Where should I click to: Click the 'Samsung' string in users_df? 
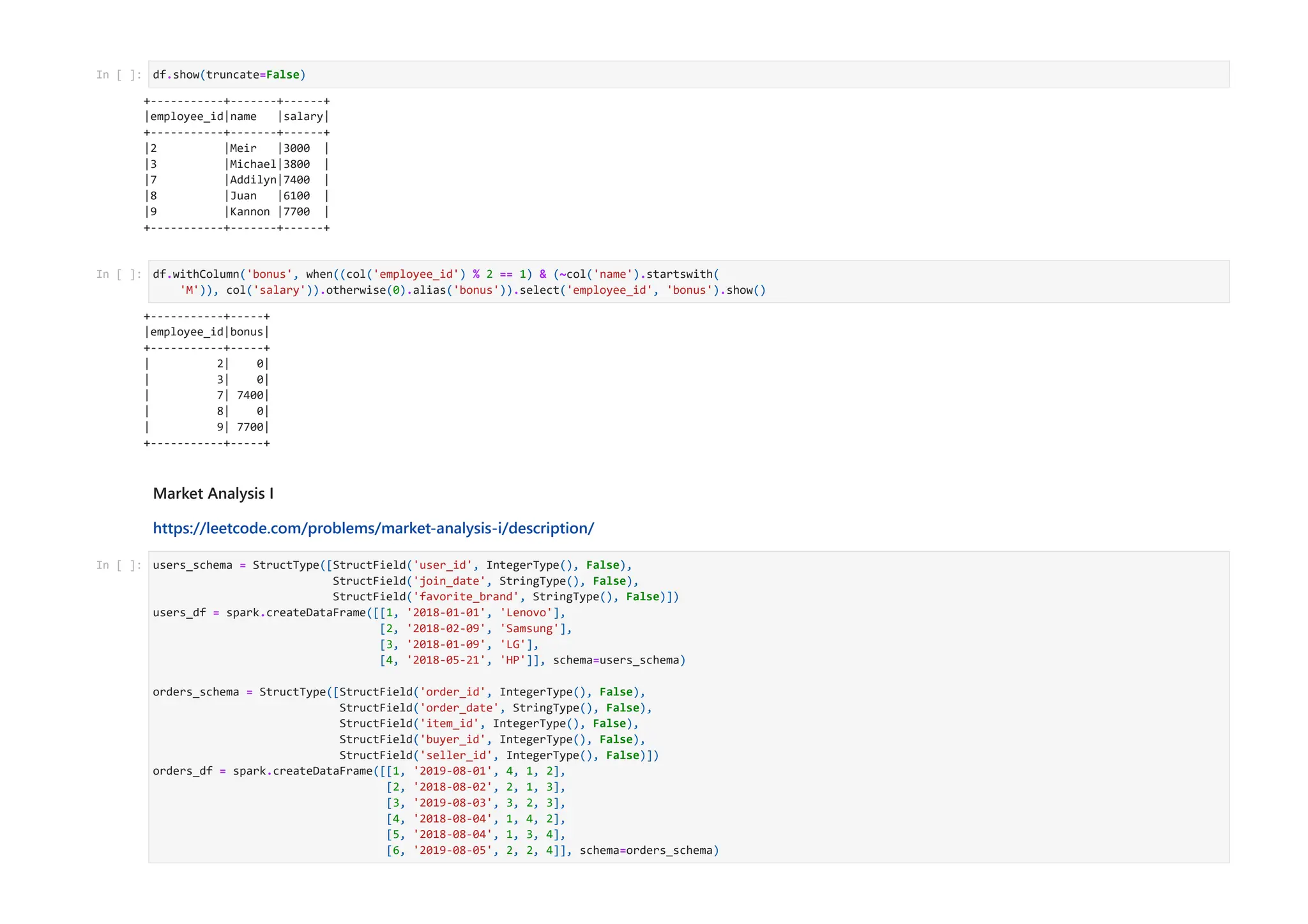[x=529, y=628]
